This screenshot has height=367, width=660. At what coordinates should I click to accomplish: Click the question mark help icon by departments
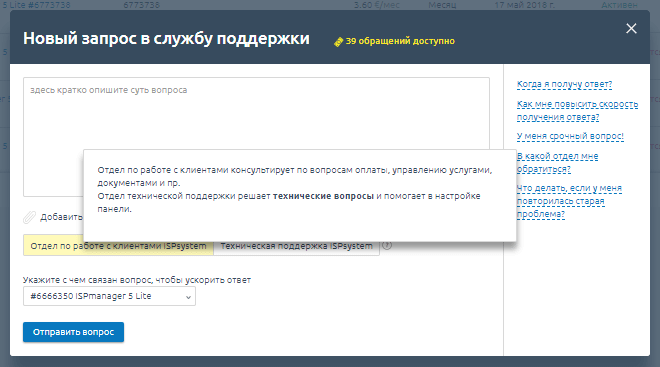[387, 245]
